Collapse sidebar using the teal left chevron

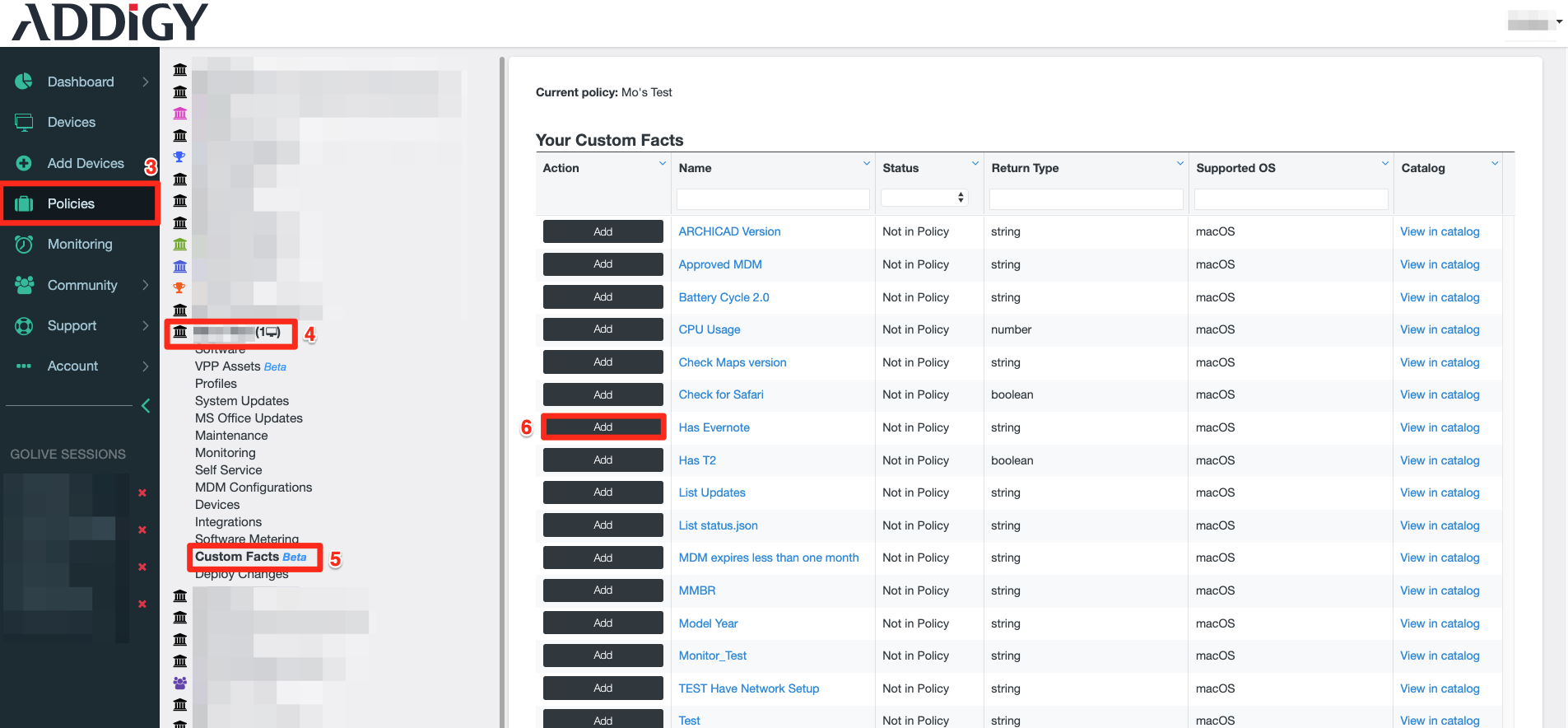click(x=146, y=405)
